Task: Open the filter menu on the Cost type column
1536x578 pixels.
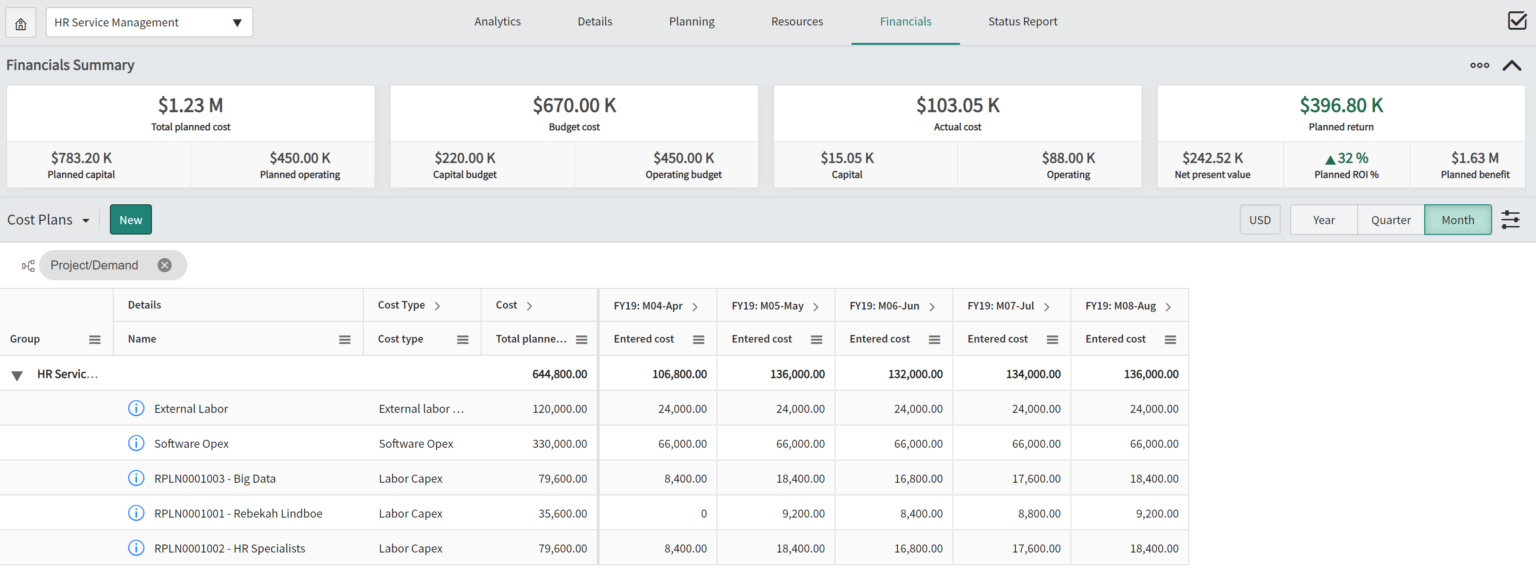Action: point(464,338)
